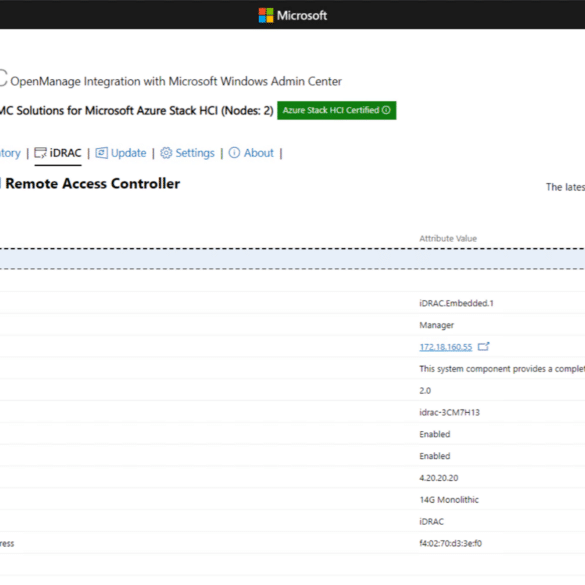The height and width of the screenshot is (585, 585).
Task: Click info icon in Azure Stack HCI Certified badge
Action: pyautogui.click(x=387, y=110)
